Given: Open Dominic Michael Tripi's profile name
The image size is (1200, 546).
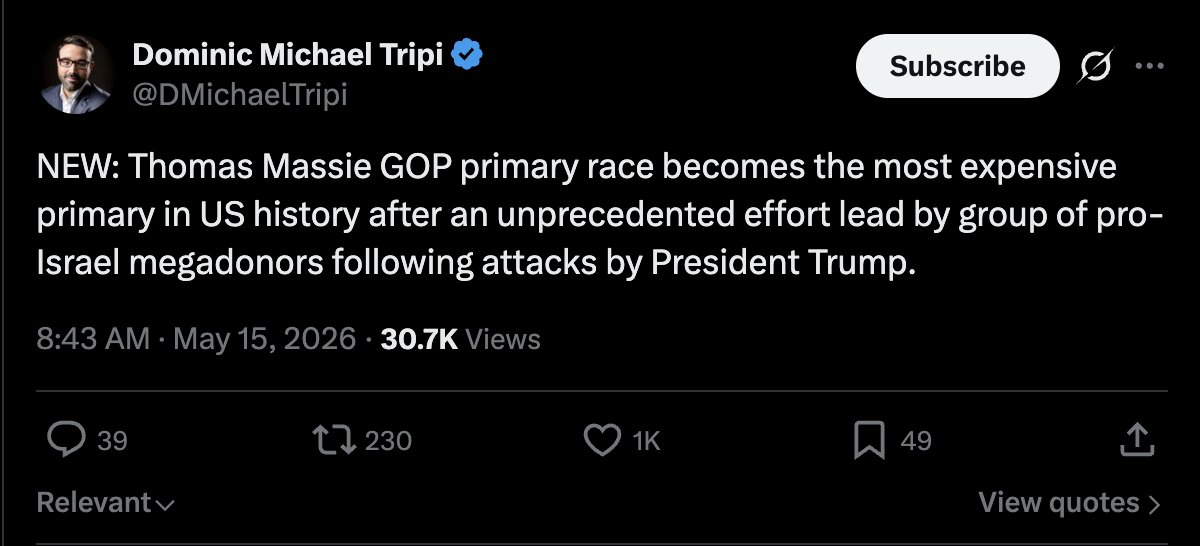Looking at the screenshot, I should 290,55.
